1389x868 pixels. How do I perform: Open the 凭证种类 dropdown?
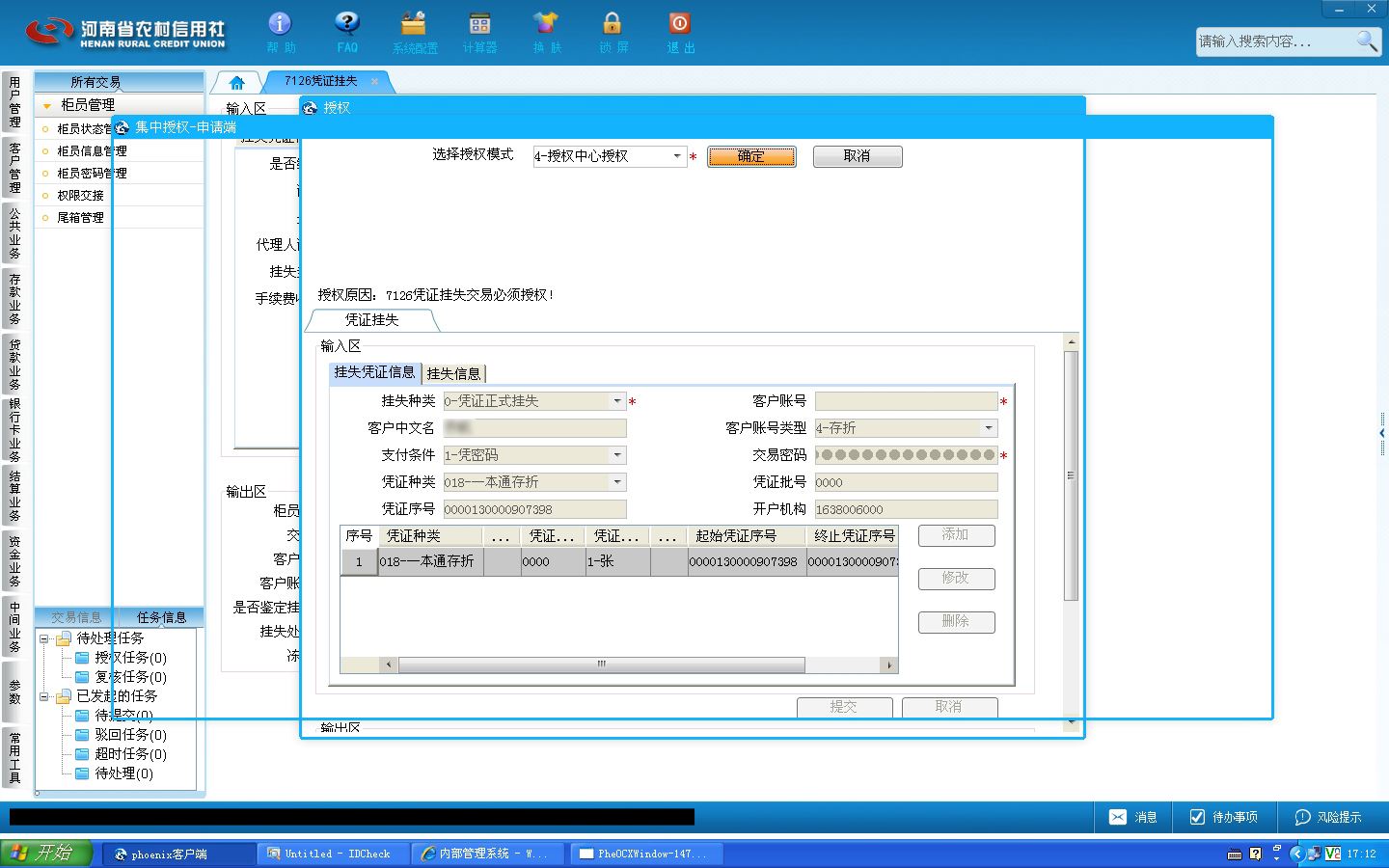617,482
